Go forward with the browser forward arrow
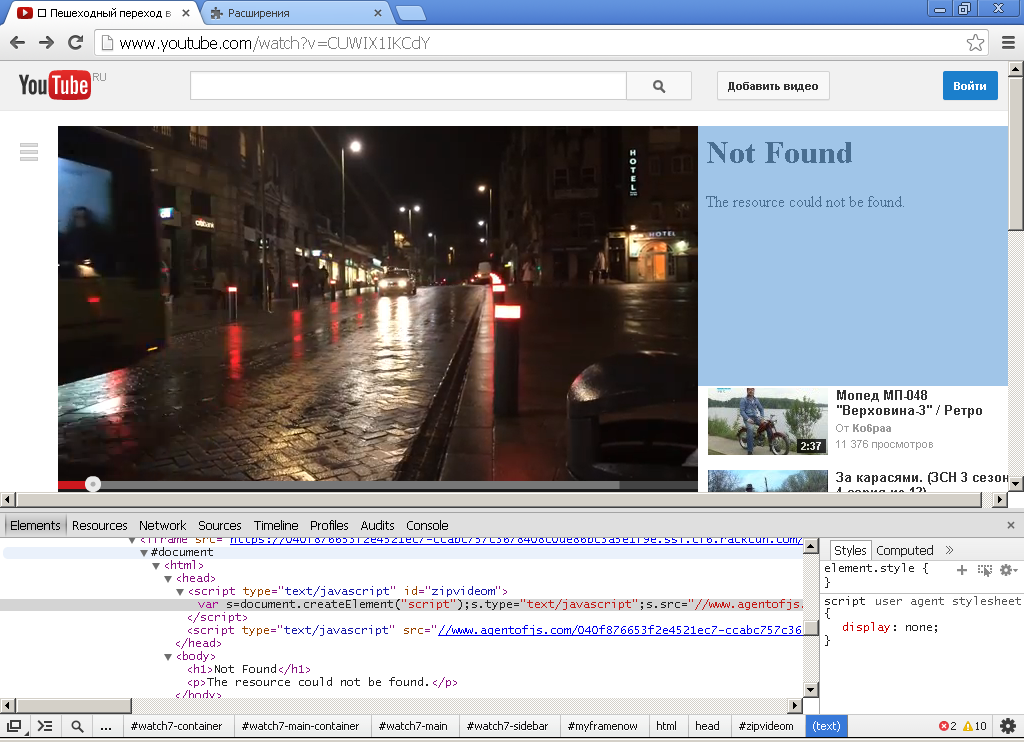 [x=46, y=43]
